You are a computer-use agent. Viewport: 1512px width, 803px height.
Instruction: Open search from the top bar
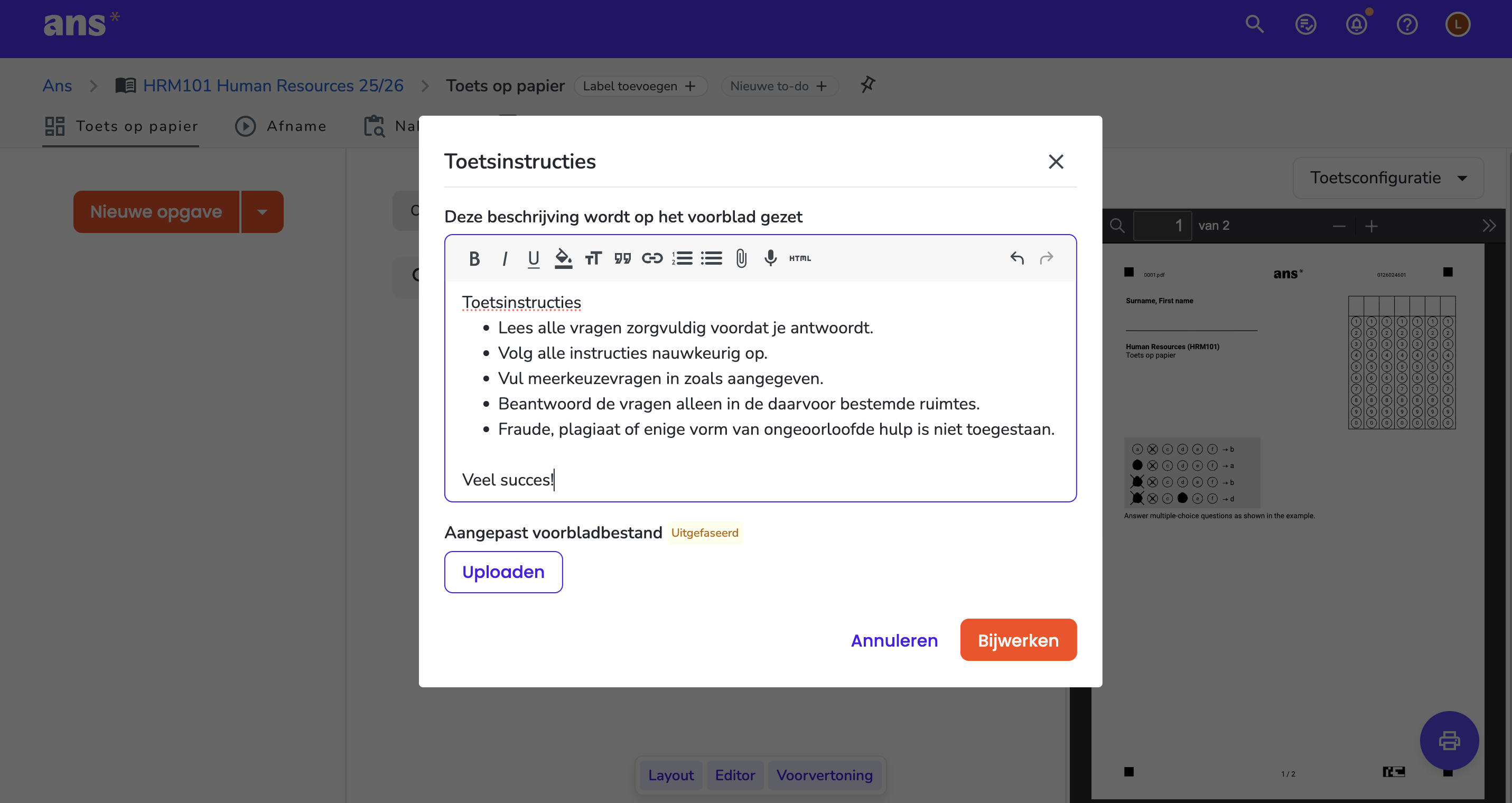coord(1254,24)
